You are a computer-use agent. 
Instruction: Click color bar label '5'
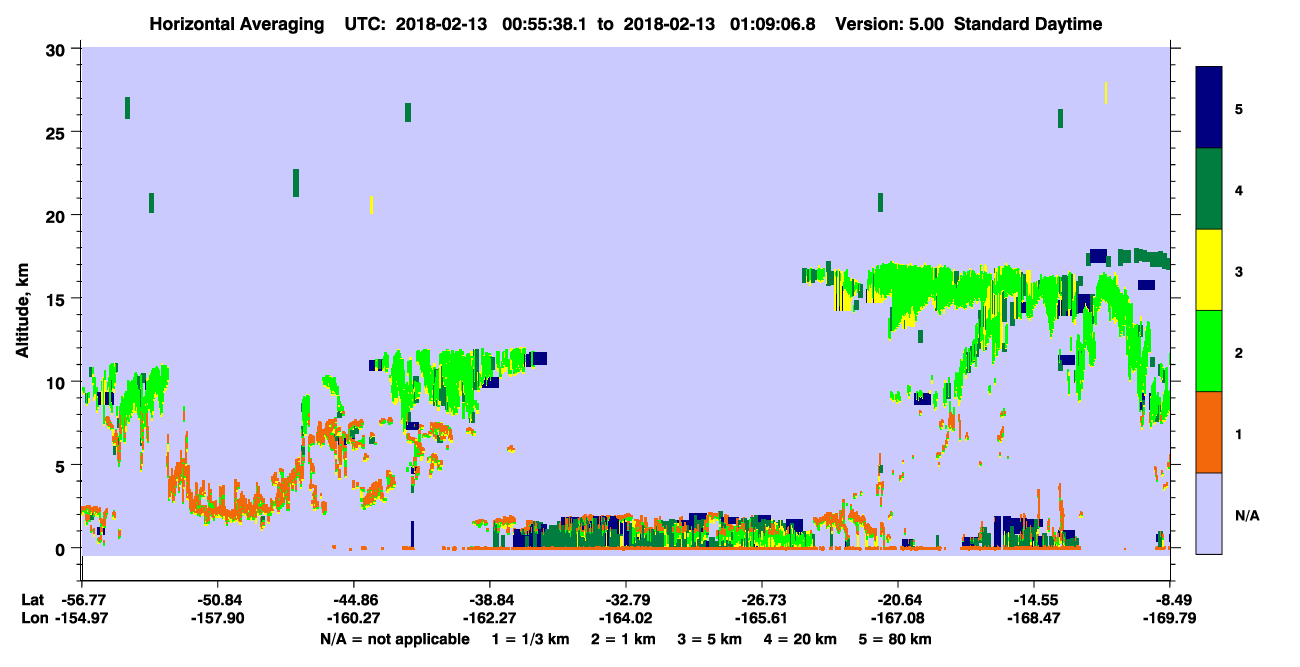click(1239, 108)
